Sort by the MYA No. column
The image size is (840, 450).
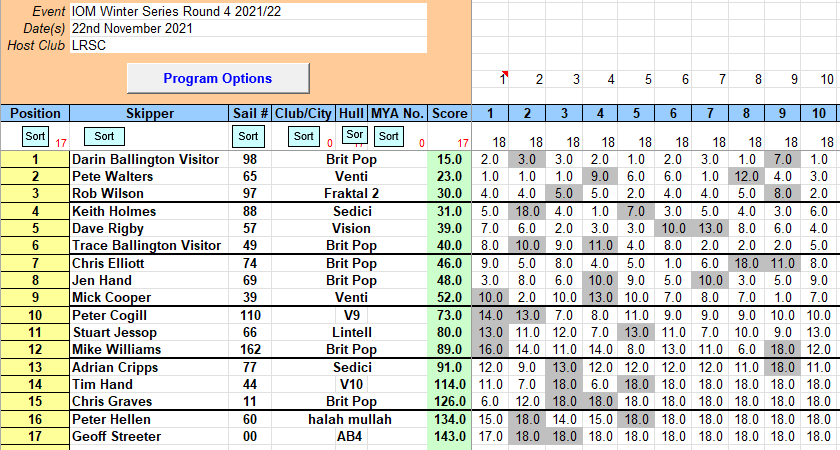(389, 135)
